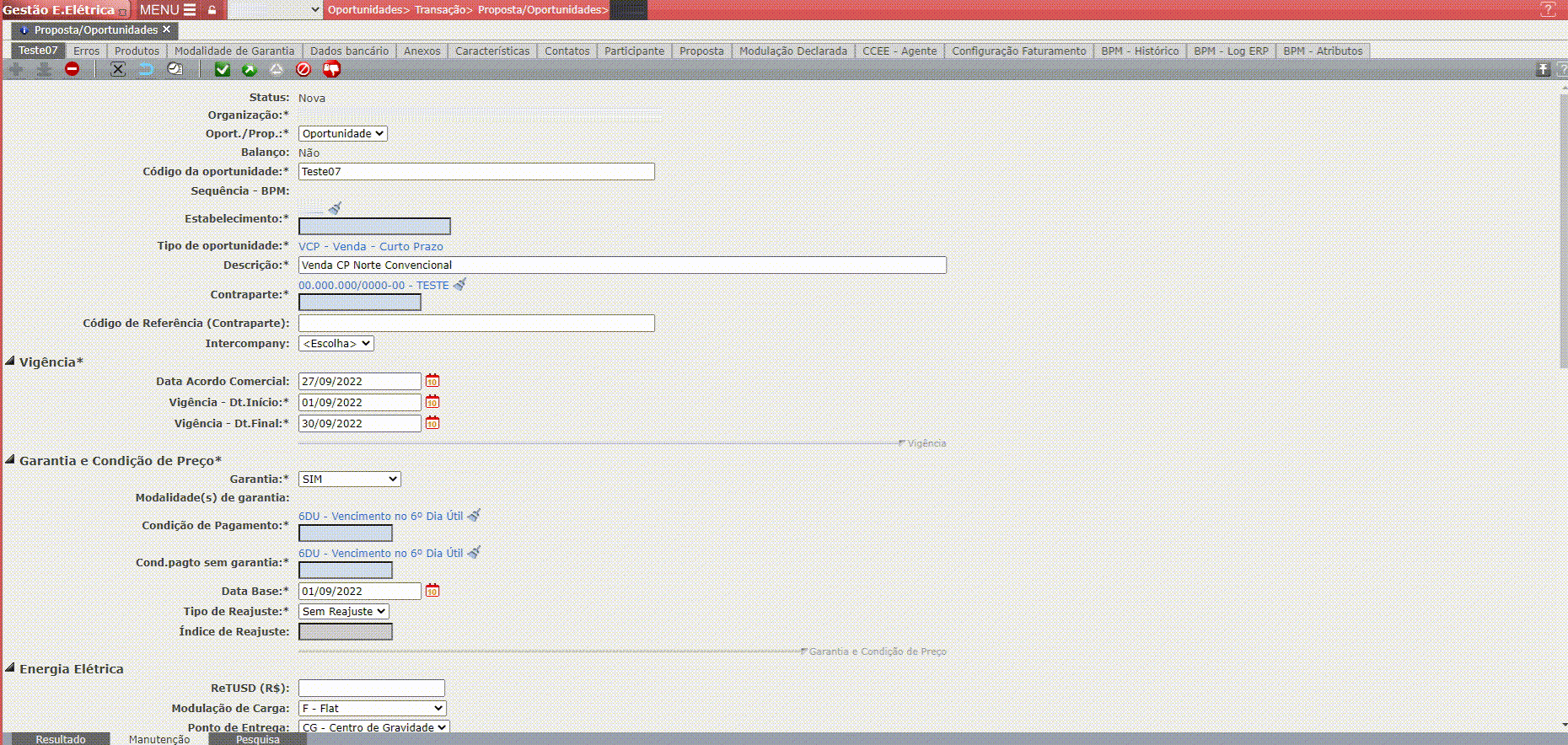Collapse the Vigência section triangle
Image resolution: width=1568 pixels, height=745 pixels.
pyautogui.click(x=10, y=362)
